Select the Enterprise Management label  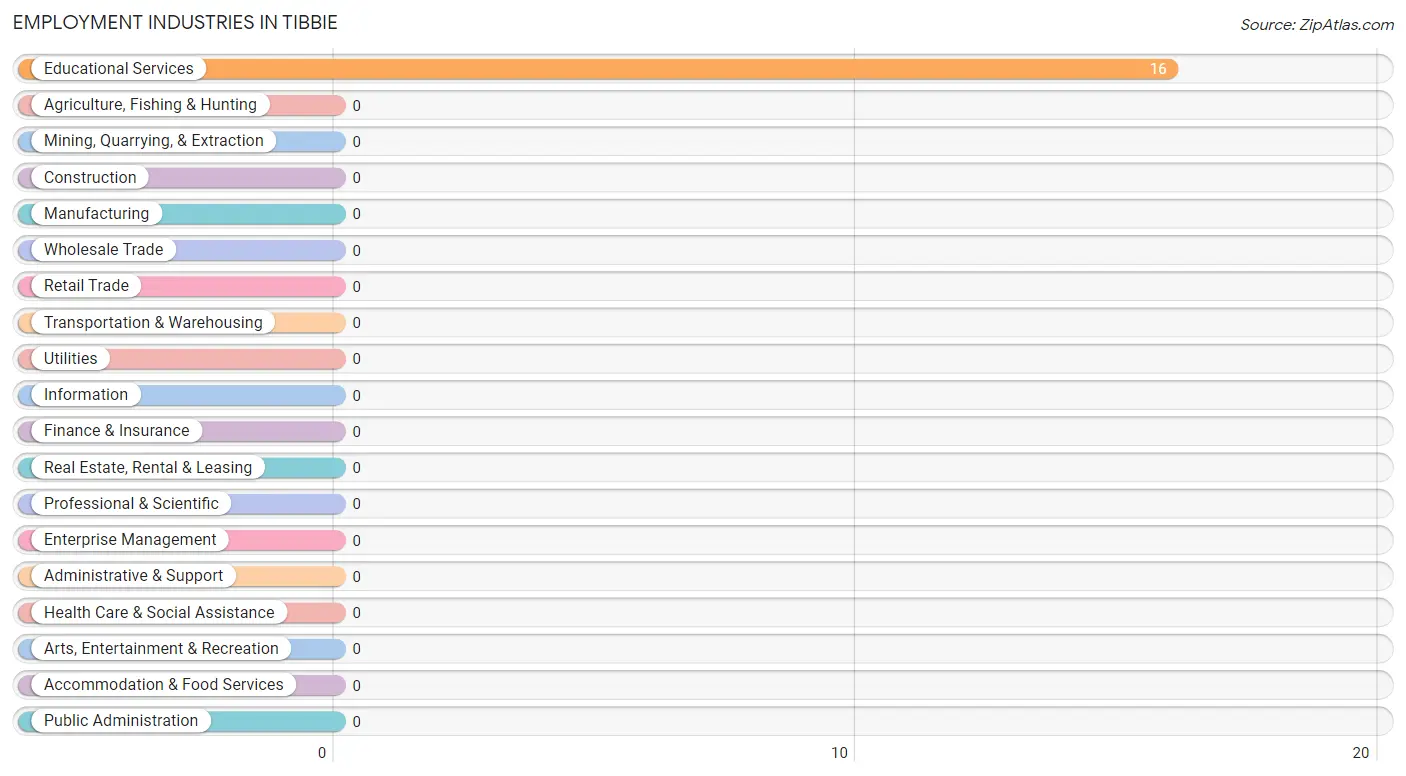(x=130, y=540)
